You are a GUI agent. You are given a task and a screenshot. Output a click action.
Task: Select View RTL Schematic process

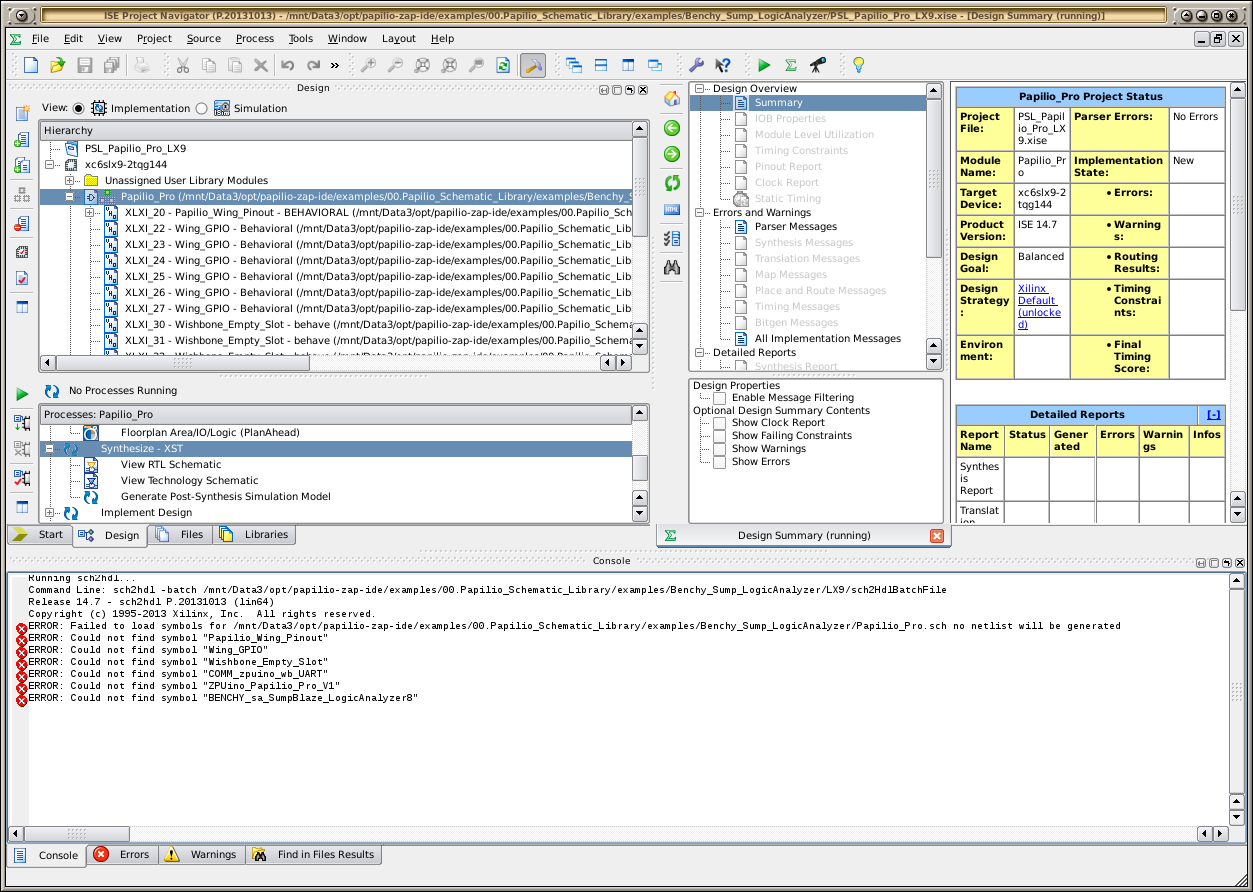(171, 464)
